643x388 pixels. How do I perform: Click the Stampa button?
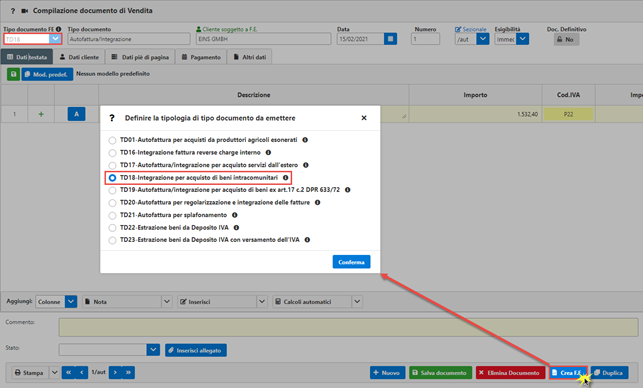pos(30,372)
